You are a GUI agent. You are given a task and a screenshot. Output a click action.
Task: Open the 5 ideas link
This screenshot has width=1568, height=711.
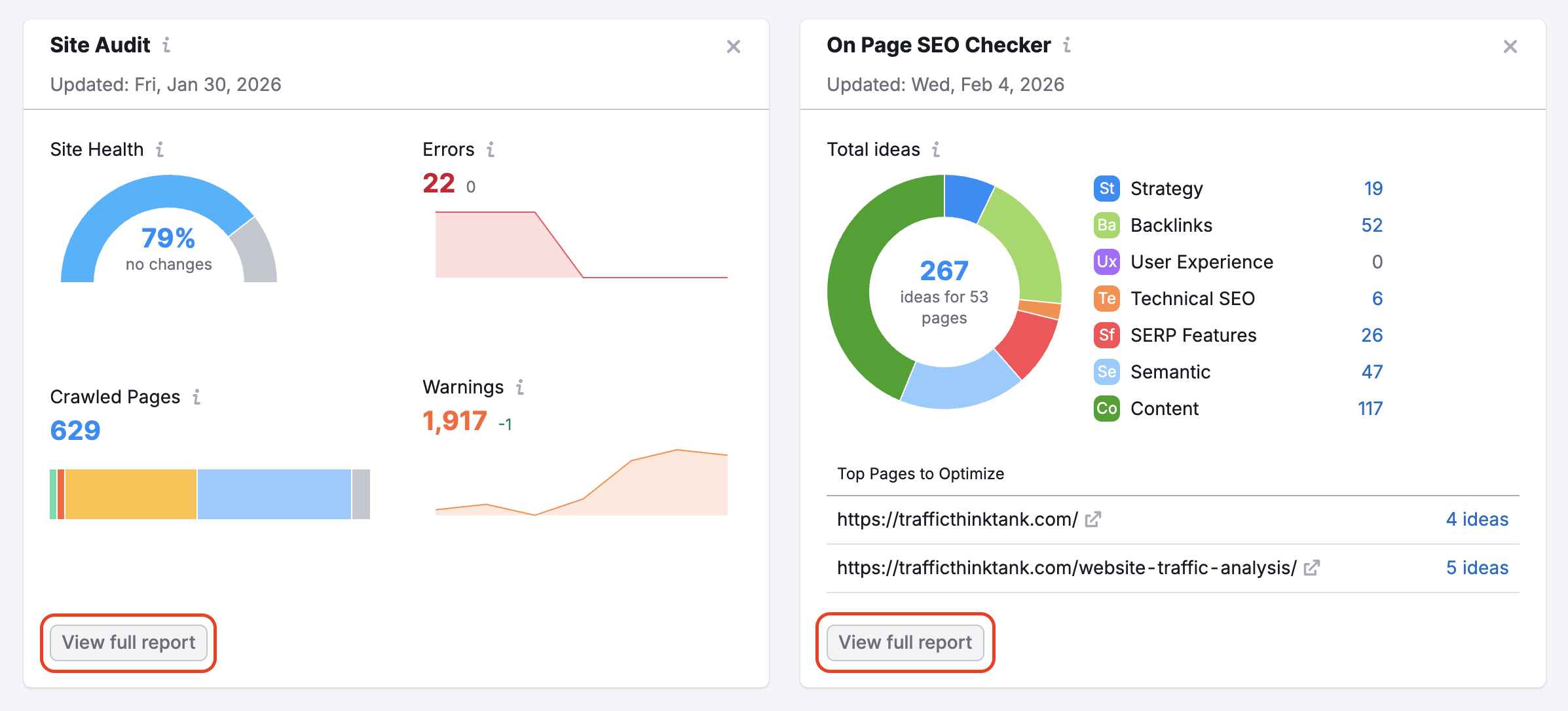pos(1478,568)
